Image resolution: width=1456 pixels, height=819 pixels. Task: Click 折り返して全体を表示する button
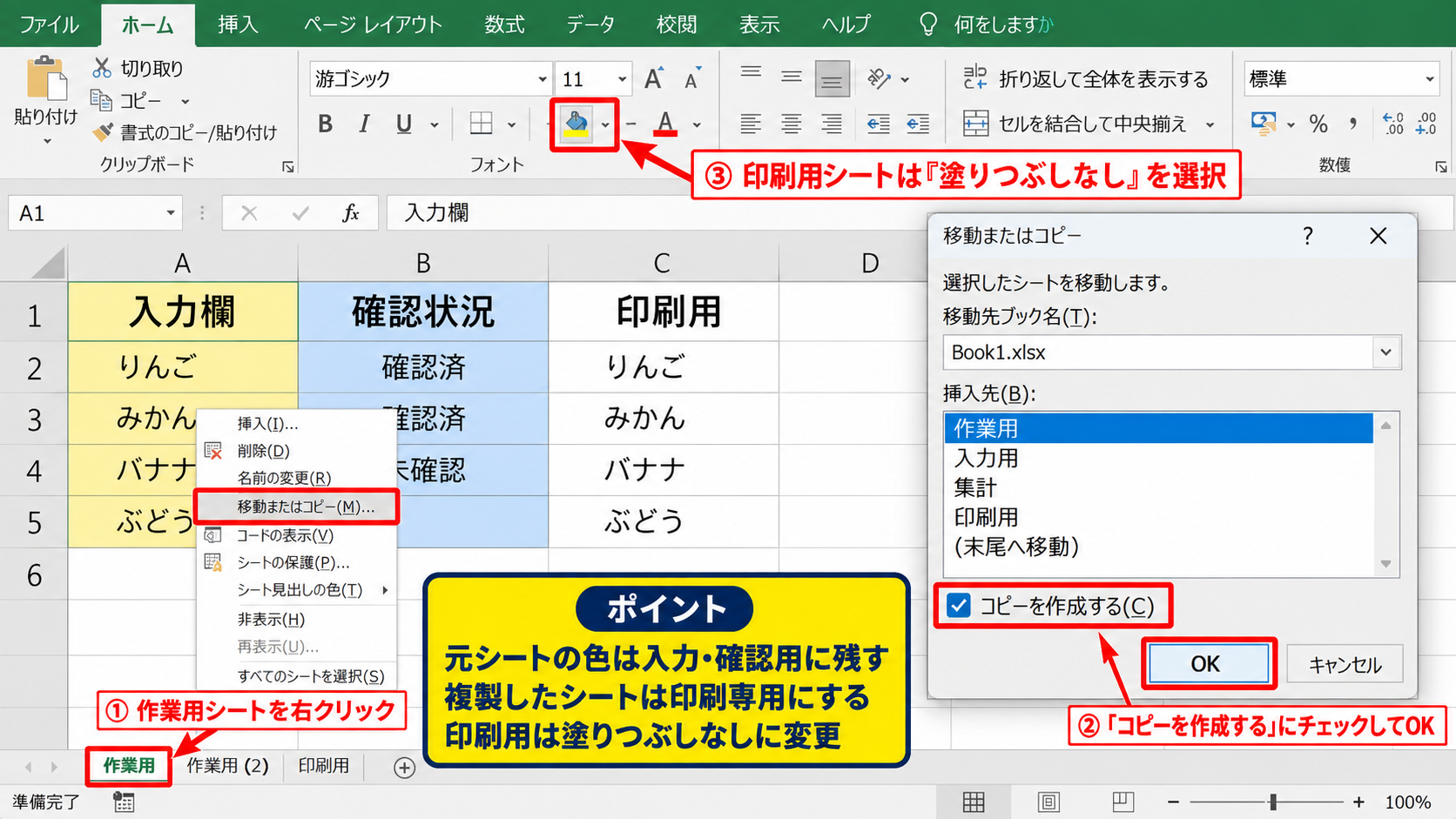coord(1086,79)
